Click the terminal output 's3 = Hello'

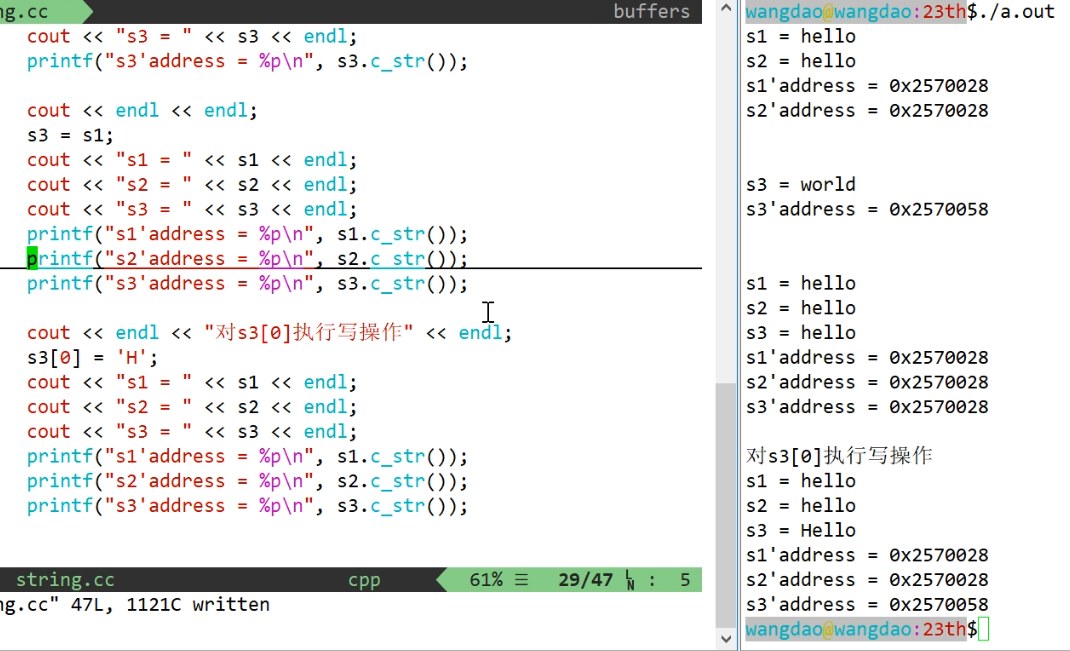(x=800, y=530)
